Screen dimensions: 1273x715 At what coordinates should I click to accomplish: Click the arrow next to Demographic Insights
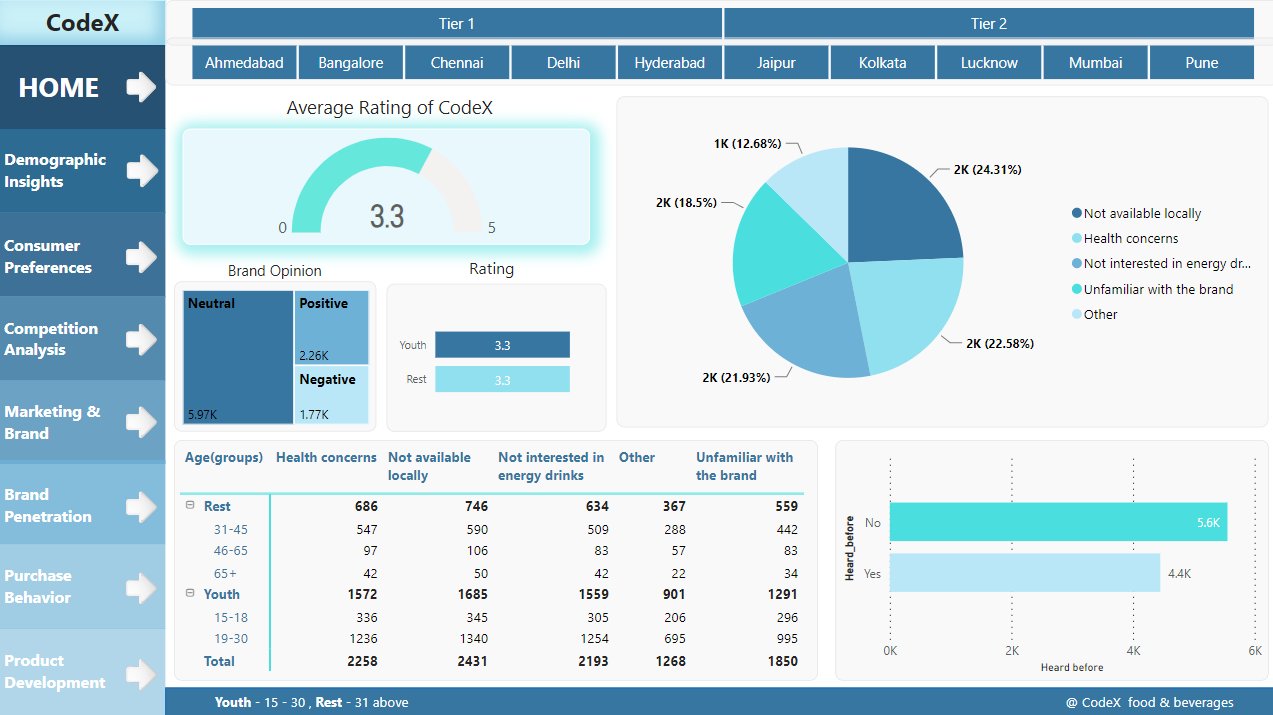pos(141,170)
